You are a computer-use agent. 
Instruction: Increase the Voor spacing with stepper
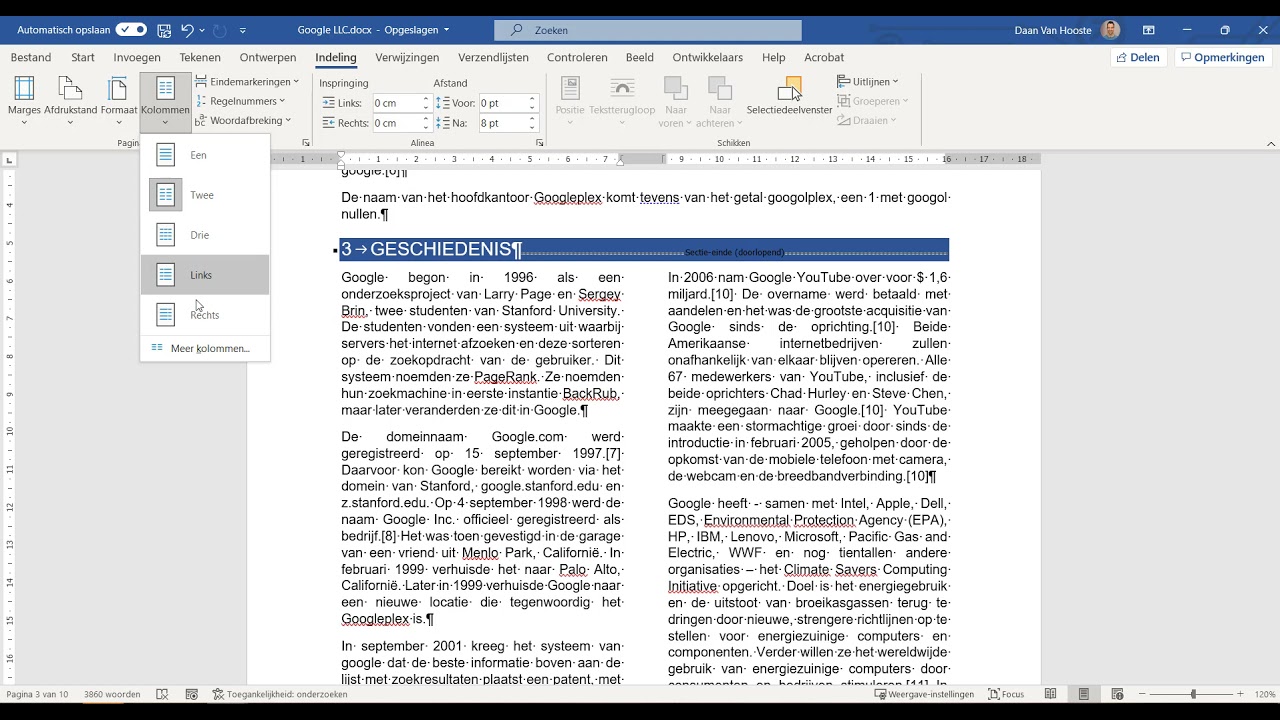pyautogui.click(x=532, y=99)
